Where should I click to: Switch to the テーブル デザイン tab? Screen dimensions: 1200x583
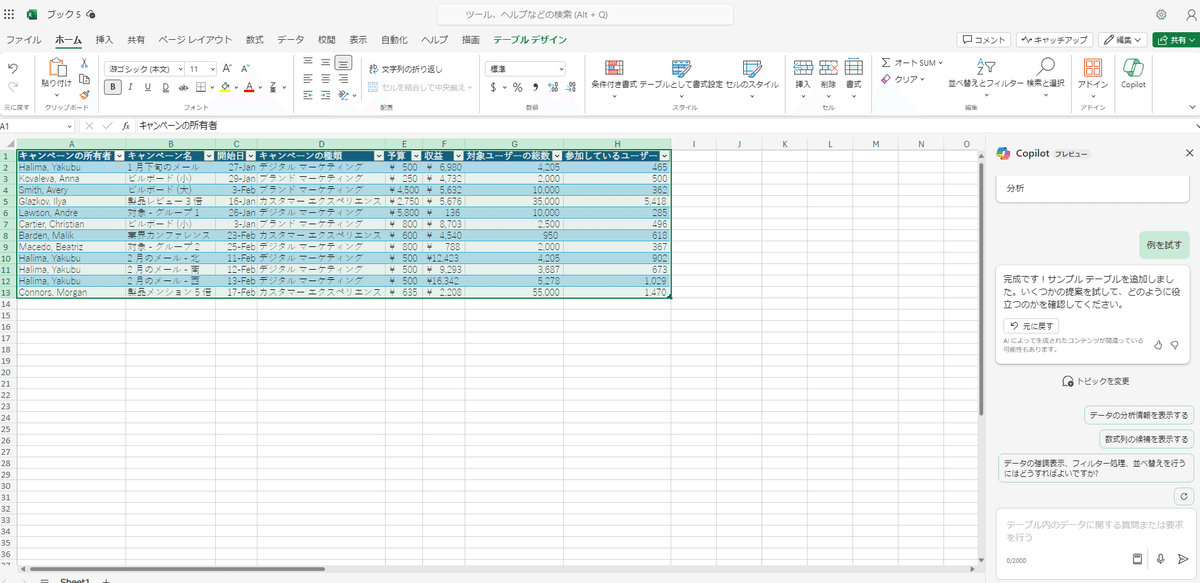530,40
